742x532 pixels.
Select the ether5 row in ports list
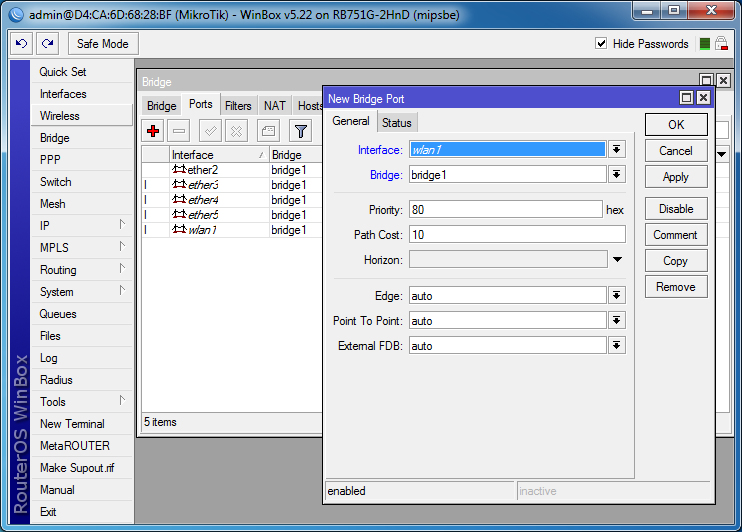[232, 215]
